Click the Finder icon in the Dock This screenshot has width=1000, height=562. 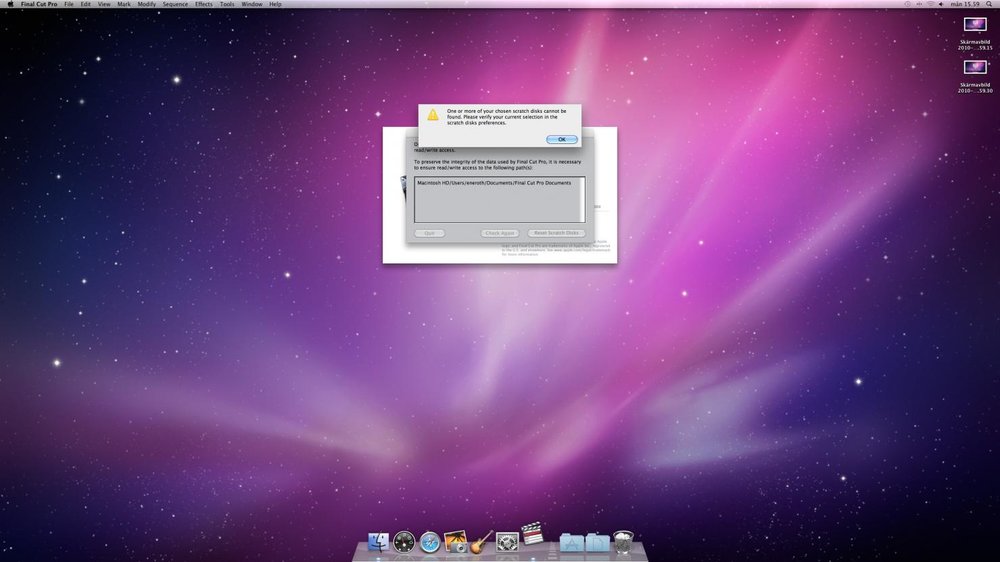tap(379, 542)
